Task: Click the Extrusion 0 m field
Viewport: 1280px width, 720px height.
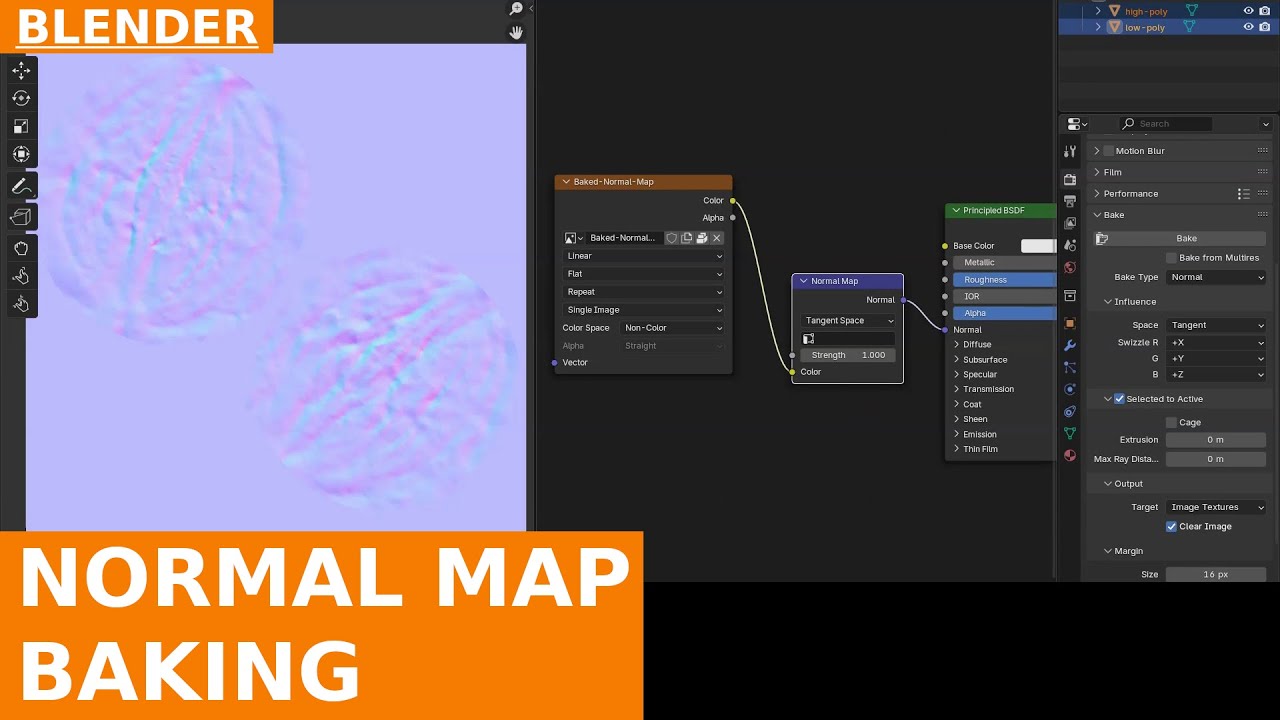Action: [x=1215, y=440]
